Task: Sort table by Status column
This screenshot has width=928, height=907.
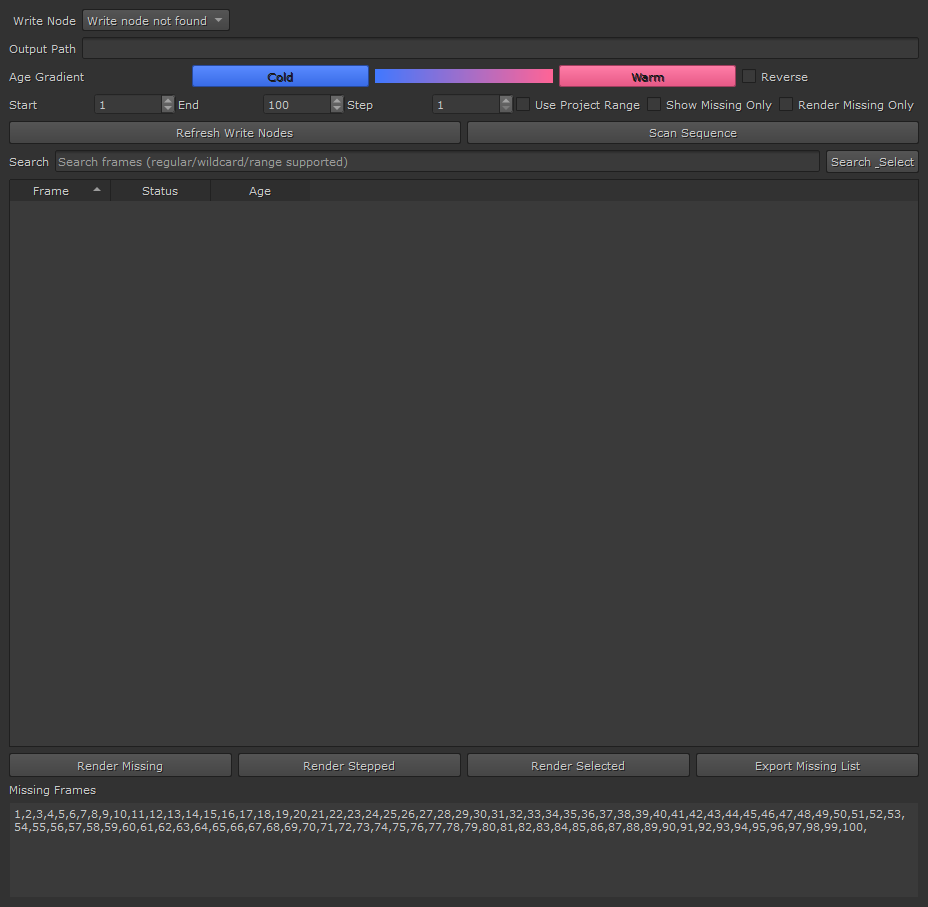Action: tap(160, 191)
